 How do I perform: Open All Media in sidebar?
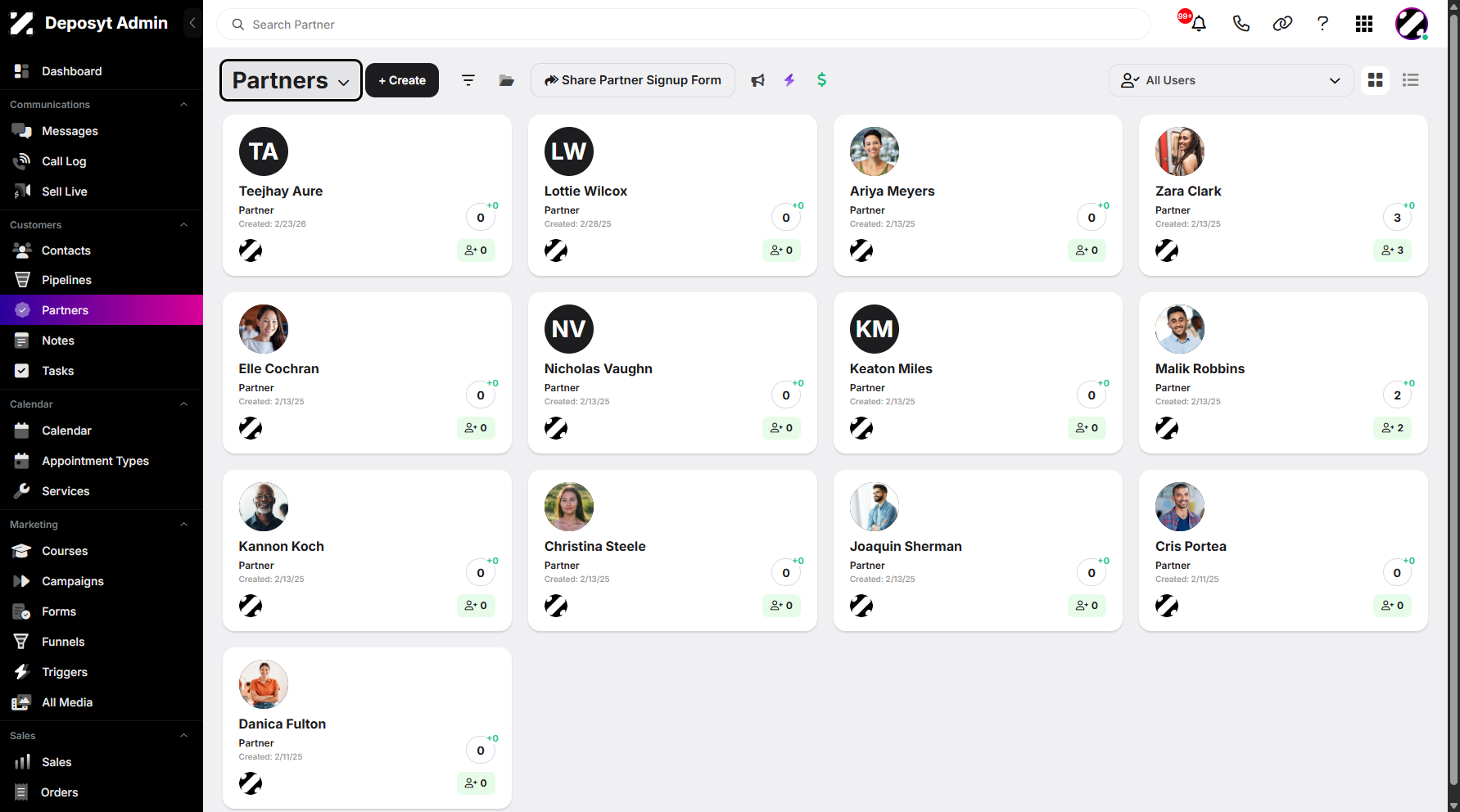coord(102,702)
